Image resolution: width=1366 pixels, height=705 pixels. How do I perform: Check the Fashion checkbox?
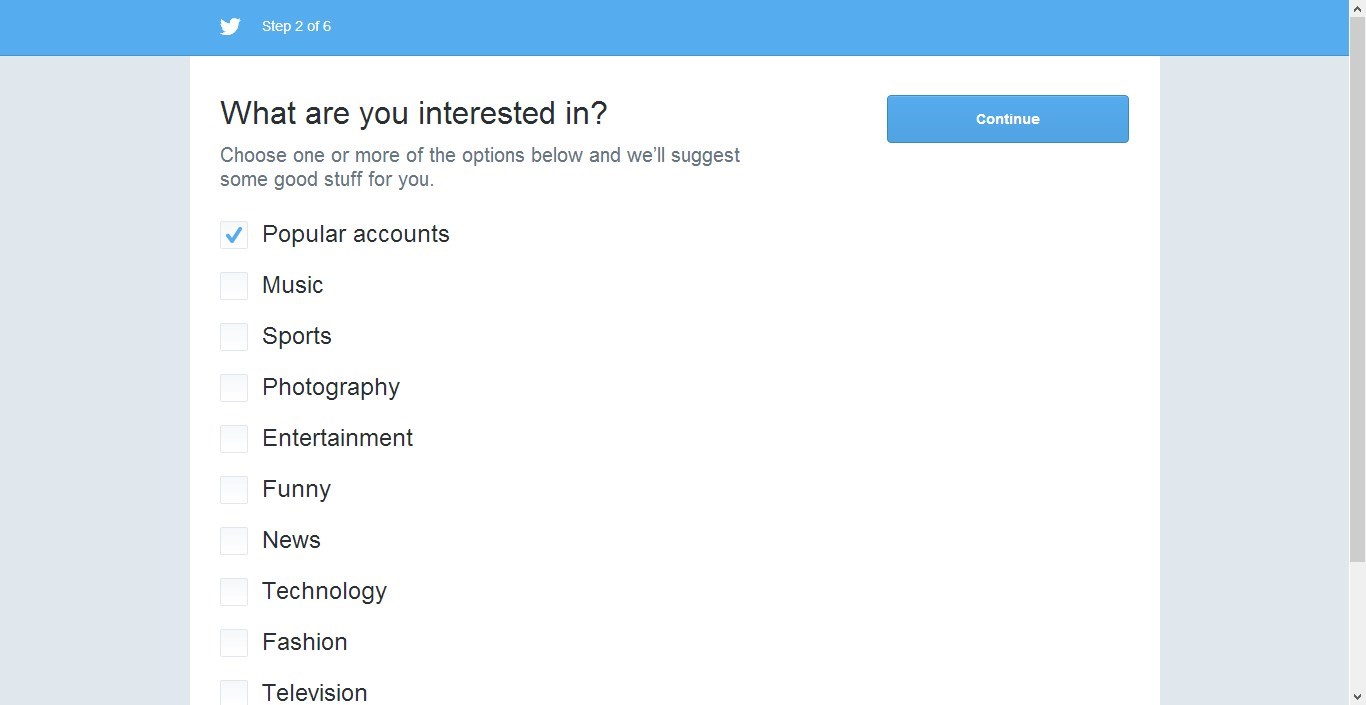pyautogui.click(x=233, y=643)
